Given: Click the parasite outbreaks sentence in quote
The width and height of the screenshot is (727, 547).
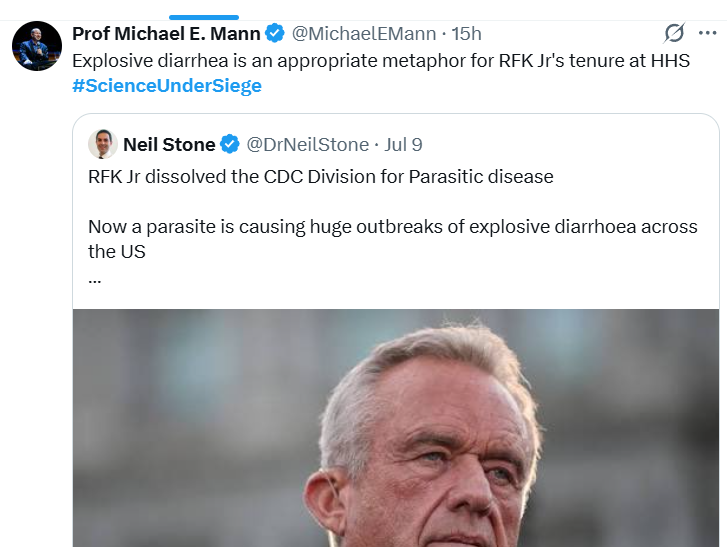Looking at the screenshot, I should 393,239.
